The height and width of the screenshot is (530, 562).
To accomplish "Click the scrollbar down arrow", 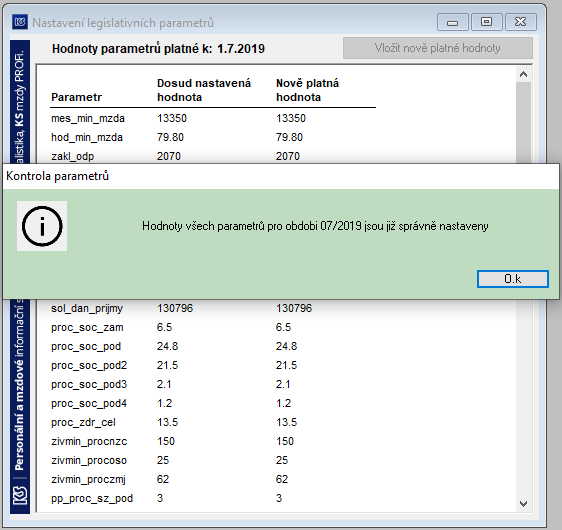I will [523, 503].
